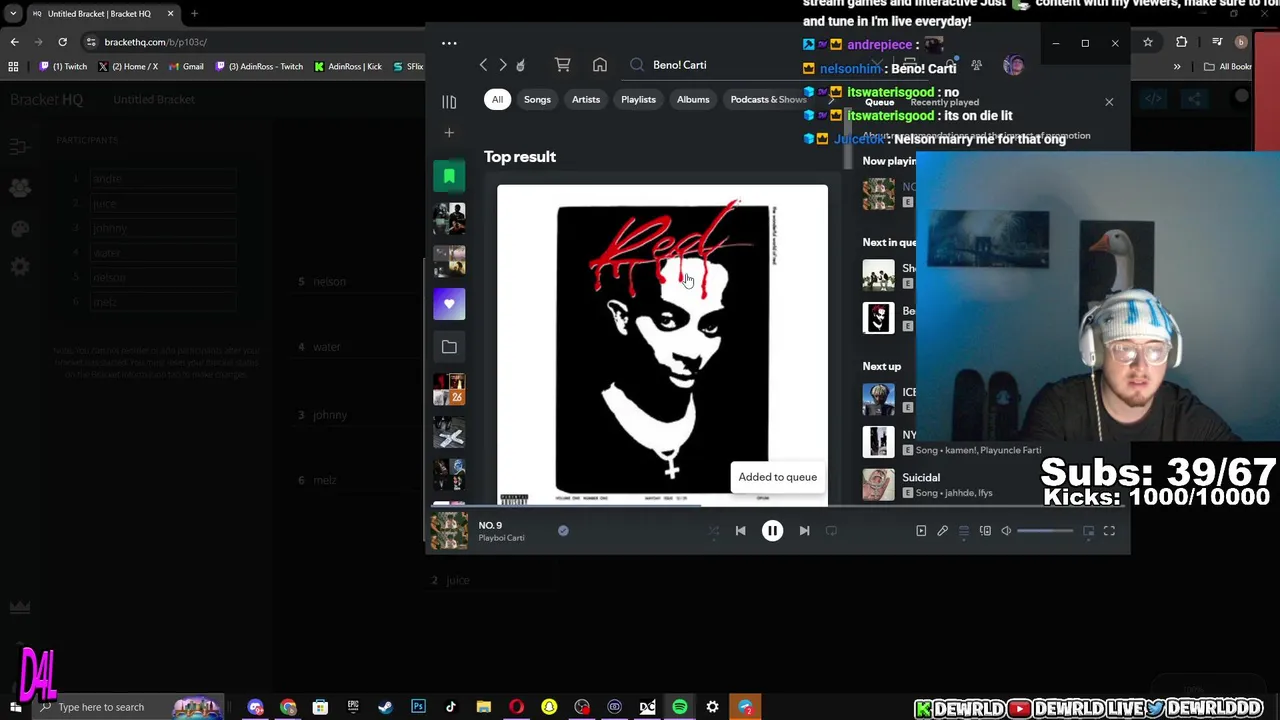Screen dimensions: 1280x720
Task: Open Epic Games launcher from the taskbar
Action: (353, 707)
